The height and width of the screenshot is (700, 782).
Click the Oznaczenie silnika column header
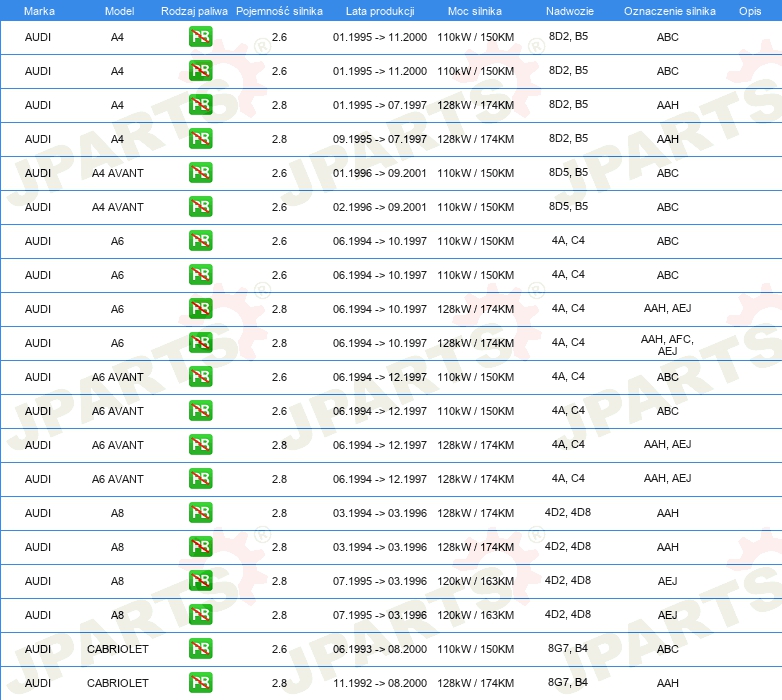pyautogui.click(x=669, y=11)
